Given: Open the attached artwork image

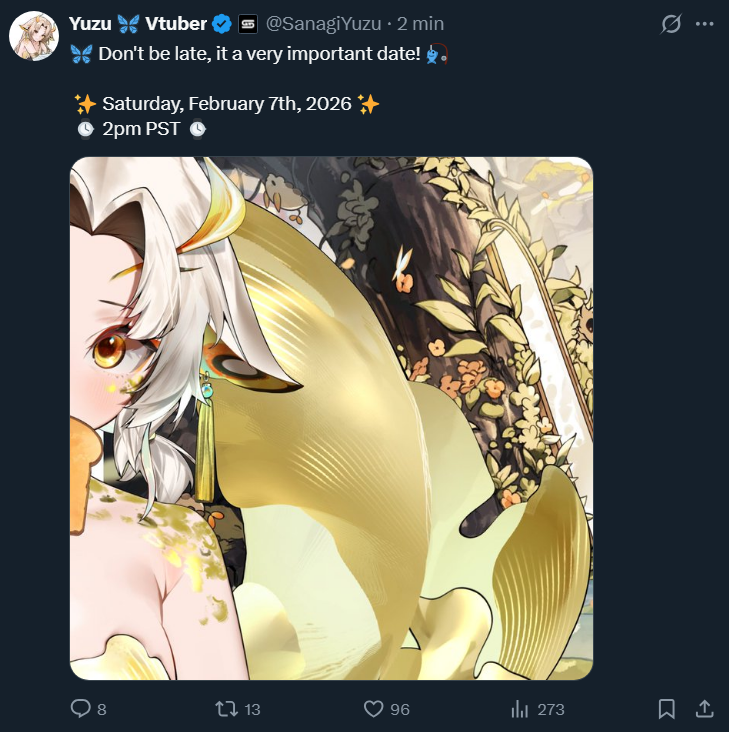Looking at the screenshot, I should [331, 418].
